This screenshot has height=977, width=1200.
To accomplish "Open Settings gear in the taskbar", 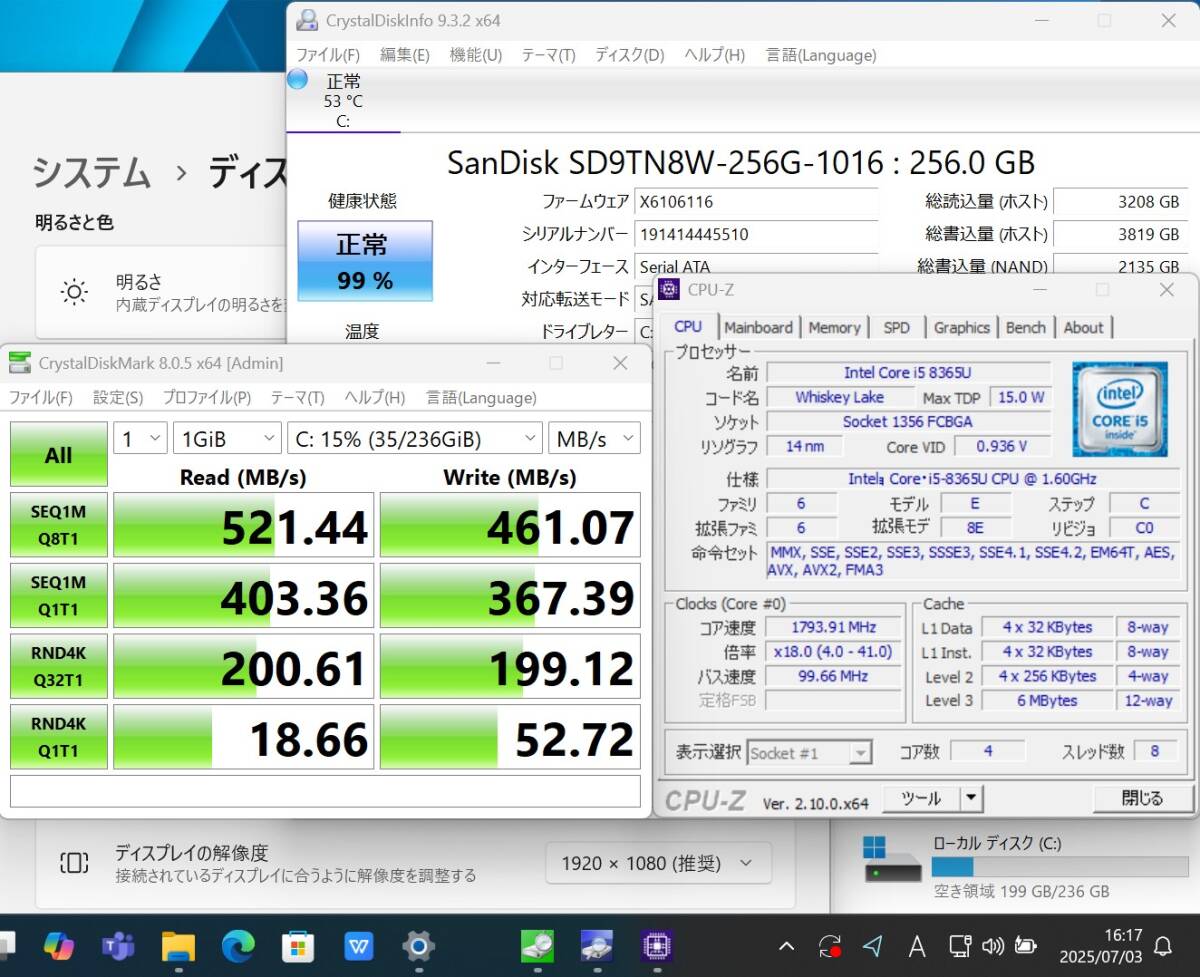I will pos(418,944).
